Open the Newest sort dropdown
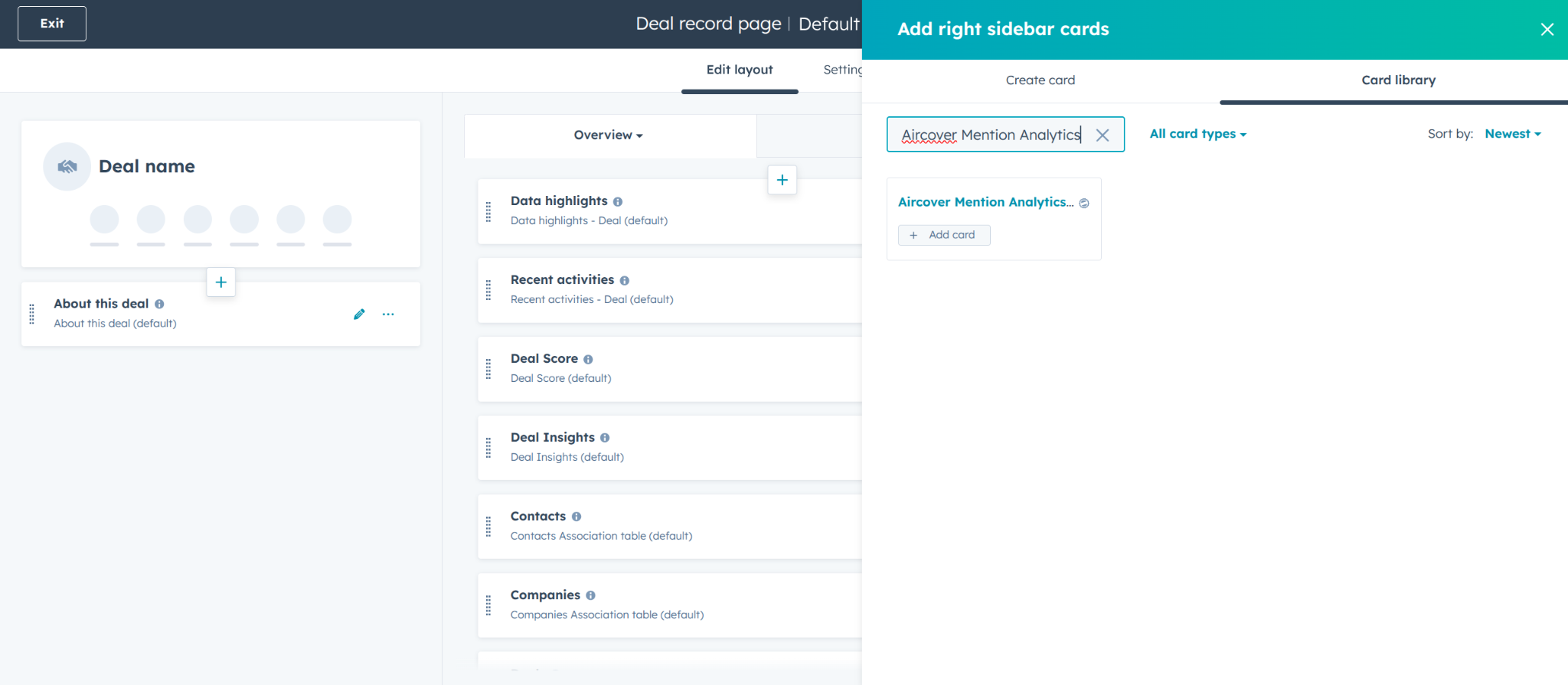Viewport: 1568px width, 685px height. coord(1512,134)
